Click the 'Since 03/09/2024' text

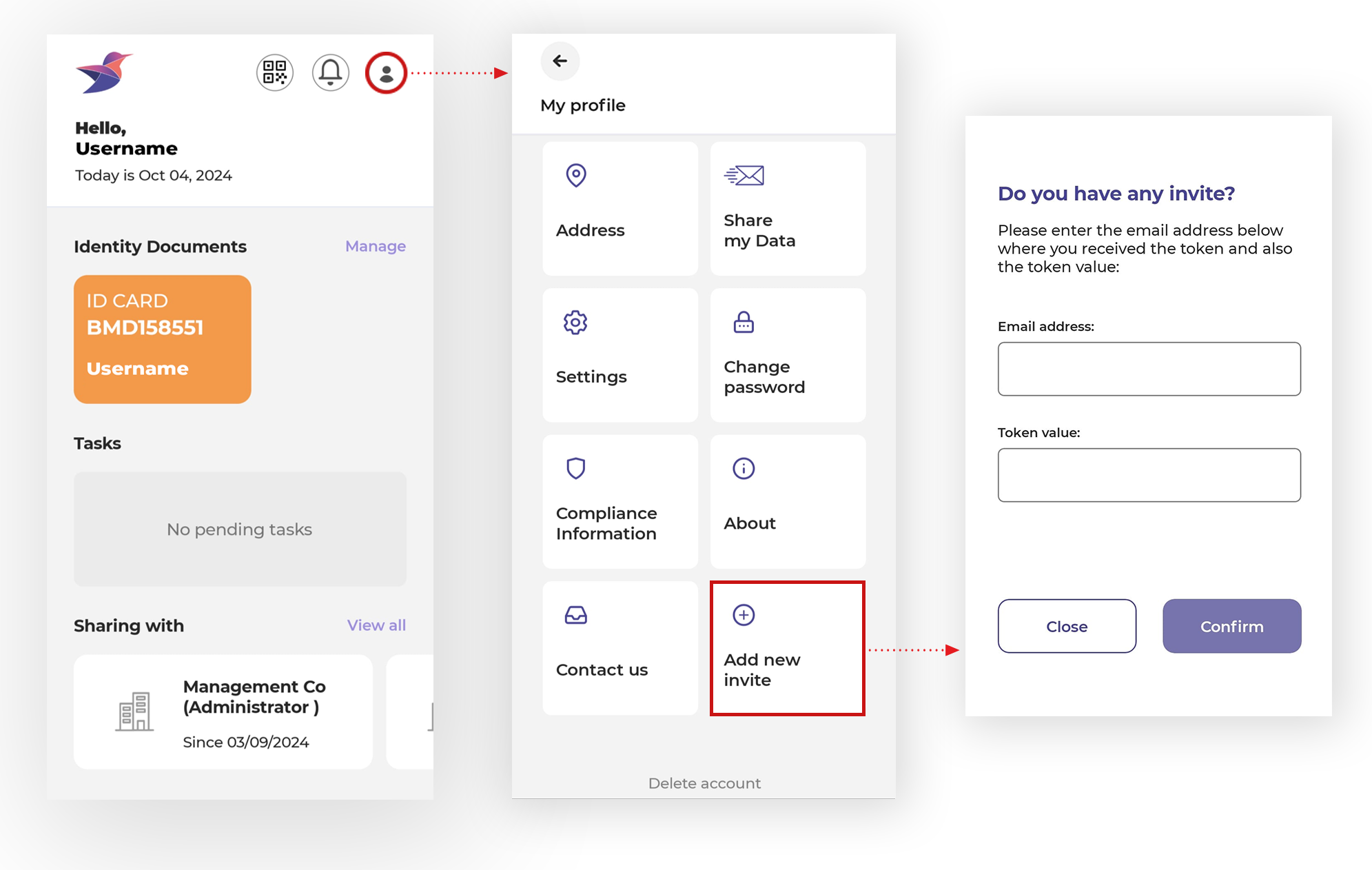click(x=246, y=742)
